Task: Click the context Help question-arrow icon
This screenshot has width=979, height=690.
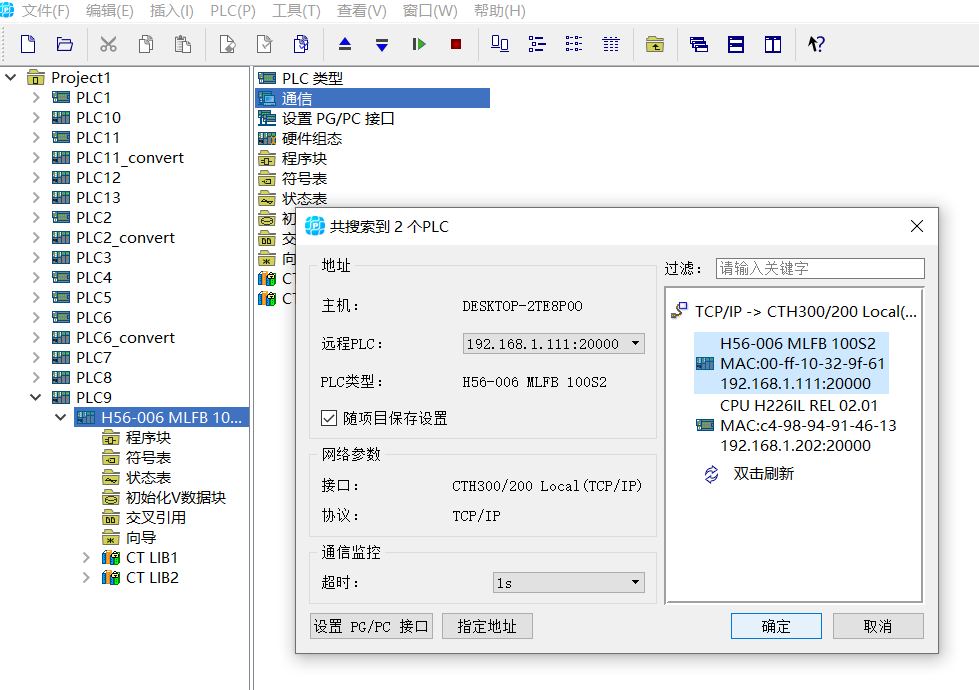Action: click(x=816, y=44)
